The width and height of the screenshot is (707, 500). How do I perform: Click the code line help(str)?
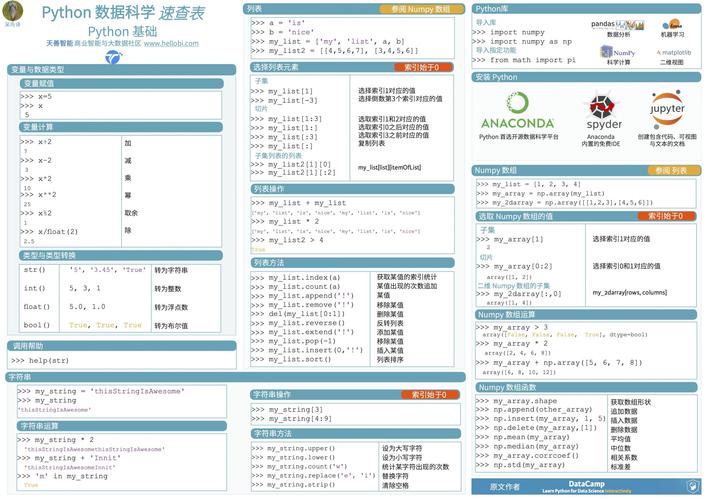click(40, 361)
